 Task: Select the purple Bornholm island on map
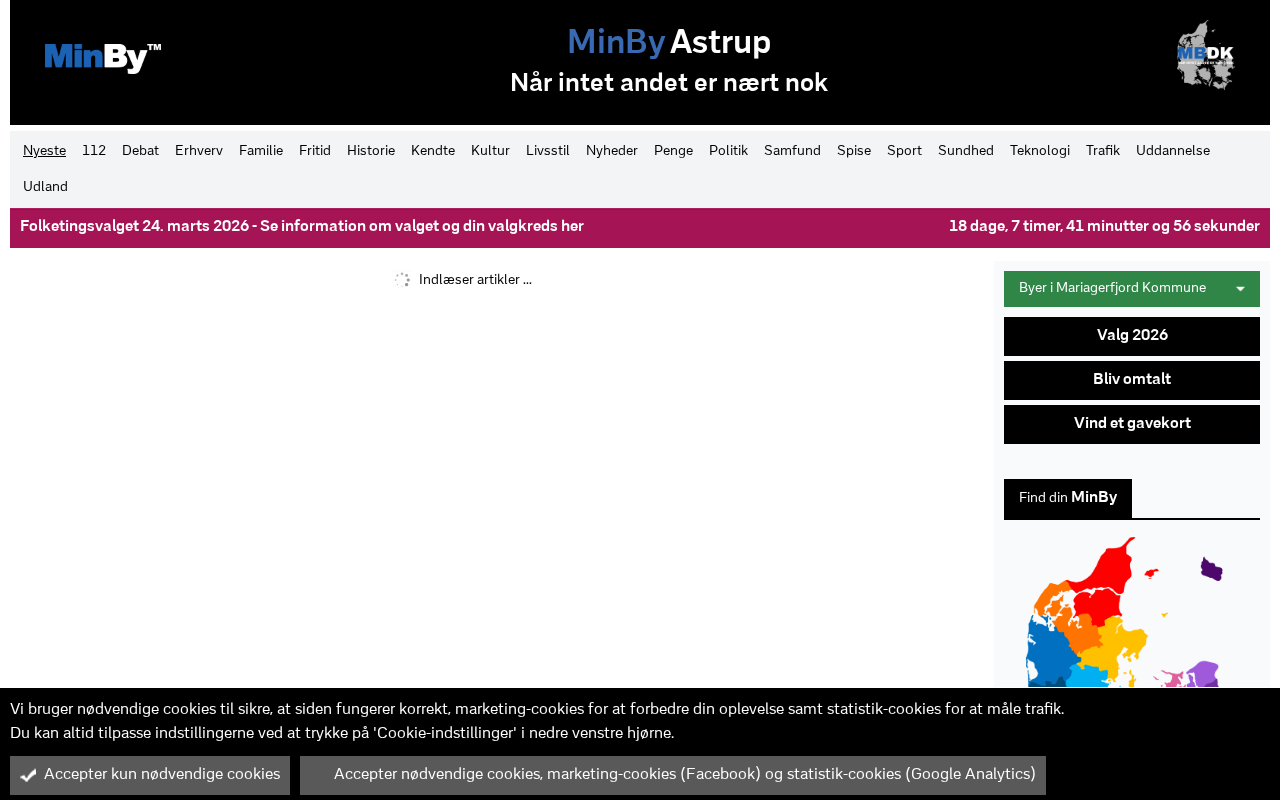point(1211,569)
